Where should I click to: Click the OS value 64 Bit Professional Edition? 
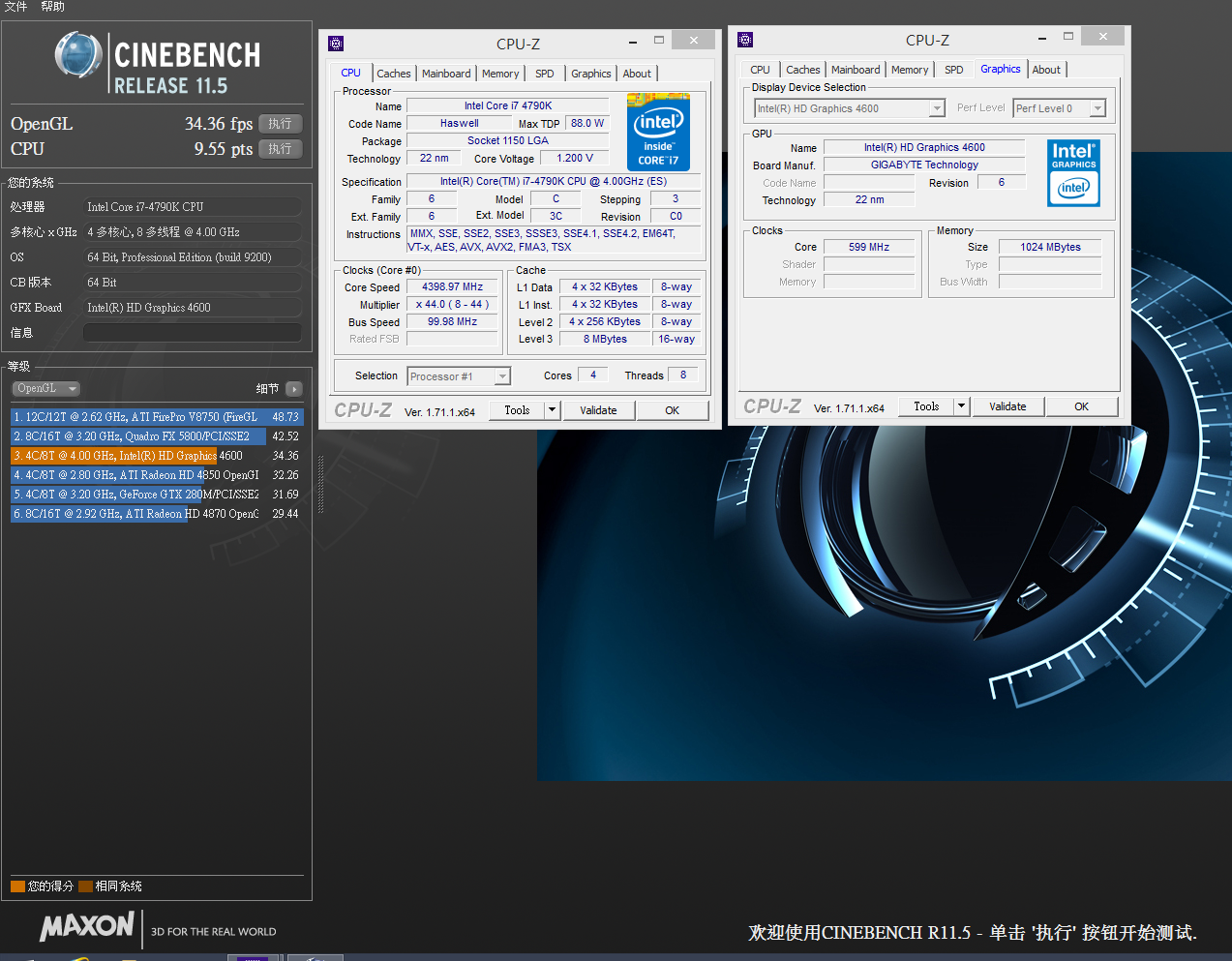click(192, 257)
